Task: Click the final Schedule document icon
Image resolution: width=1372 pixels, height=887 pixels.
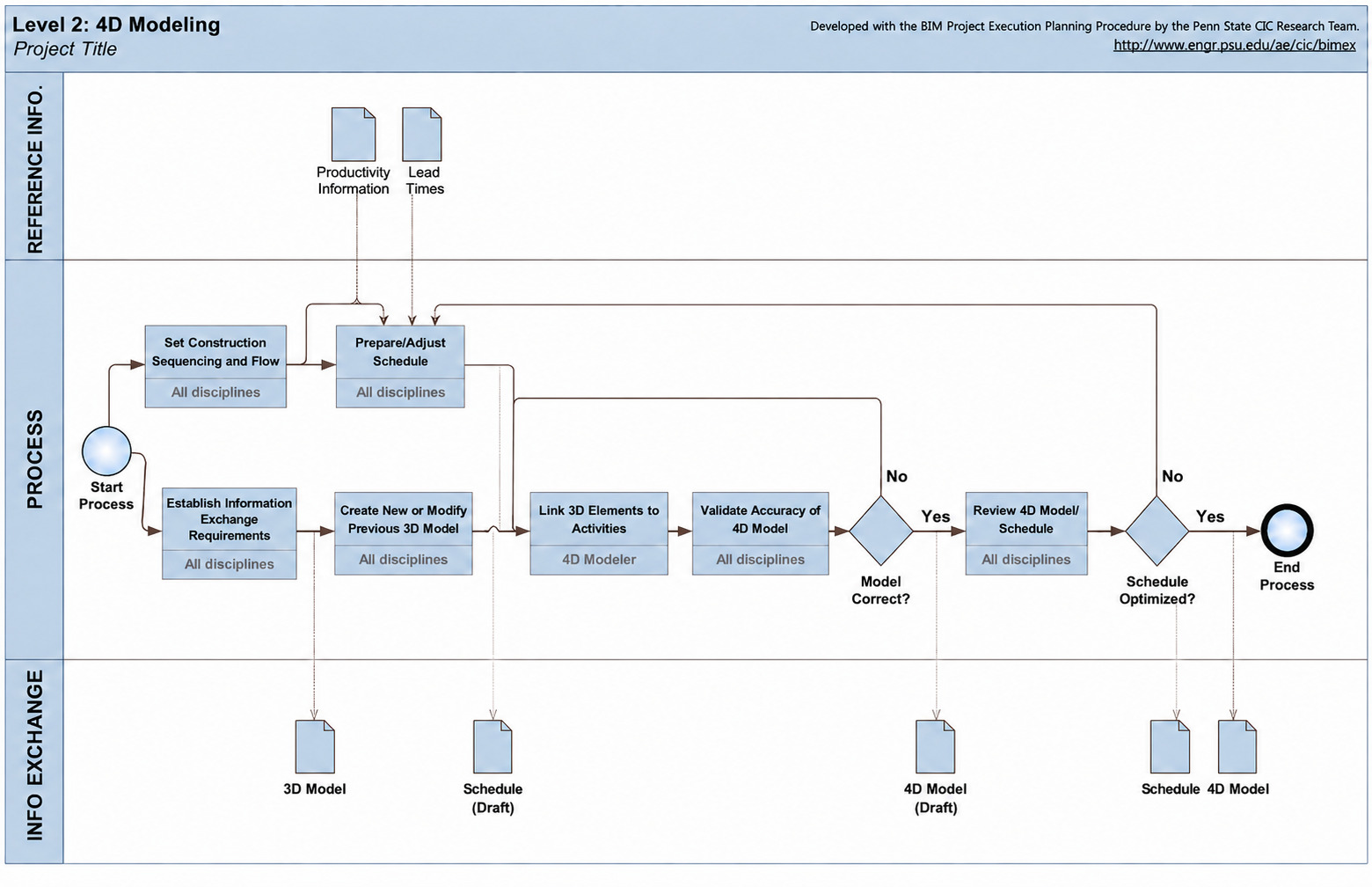Action: 1171,747
